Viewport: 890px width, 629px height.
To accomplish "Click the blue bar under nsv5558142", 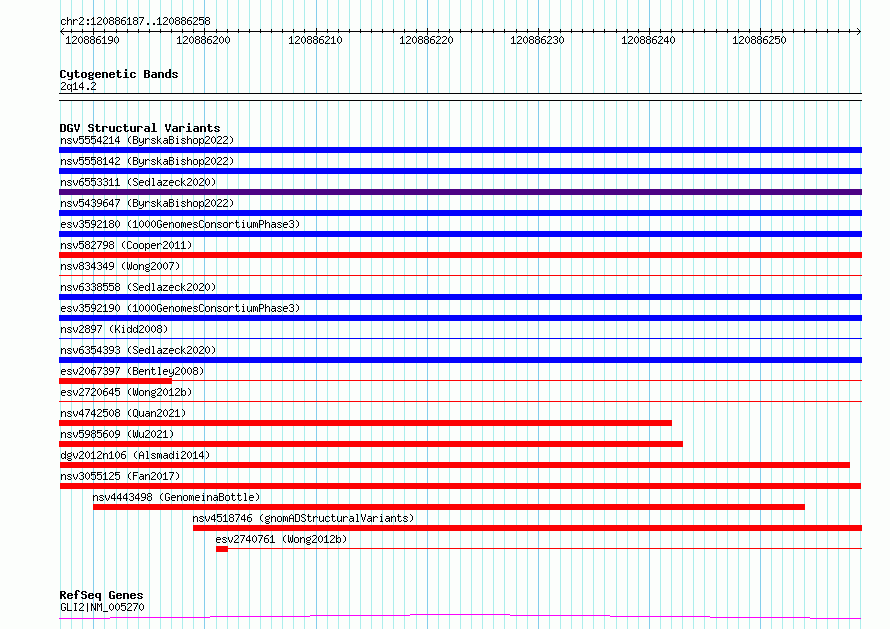I will 460,171.
